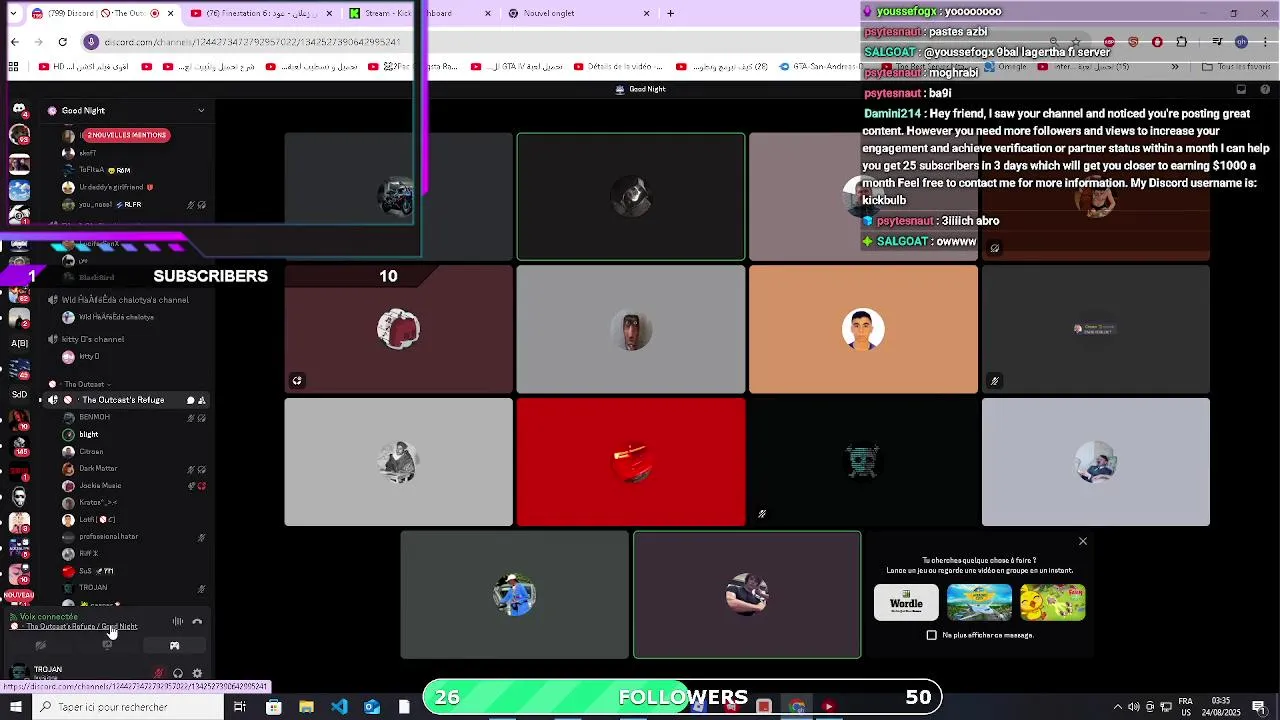Launch the Wordle activity
This screenshot has width=1280, height=720.
click(906, 603)
